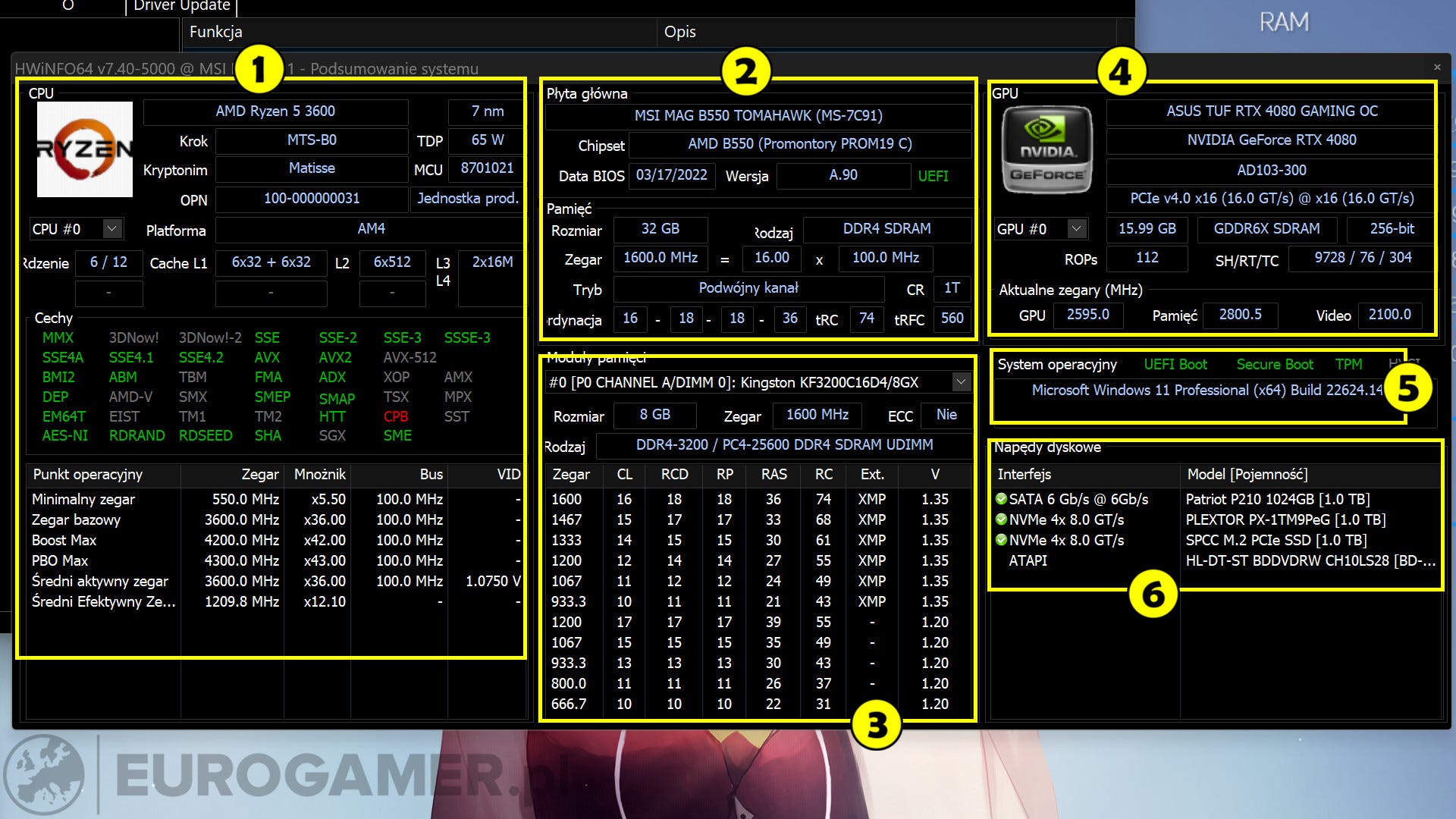Click the MSI MAG B550 TOMAHAWK motherboard field

[x=758, y=116]
